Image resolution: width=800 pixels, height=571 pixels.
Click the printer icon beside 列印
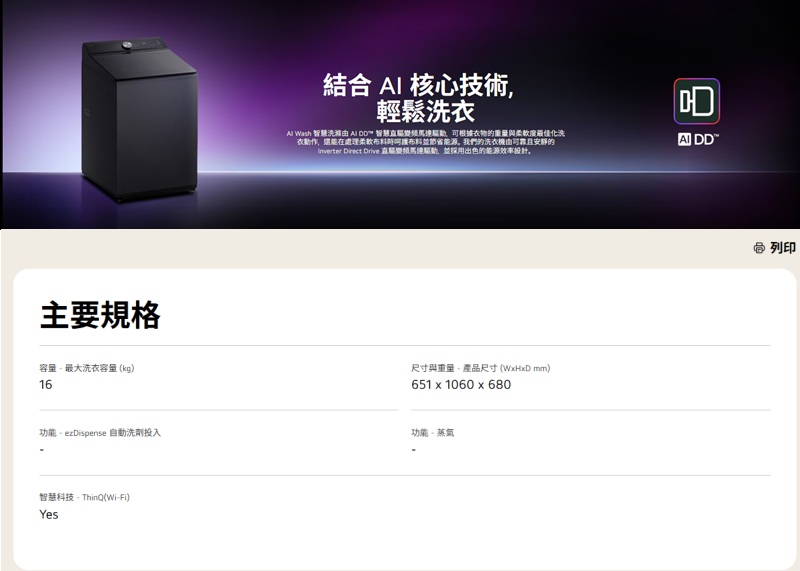(x=759, y=248)
